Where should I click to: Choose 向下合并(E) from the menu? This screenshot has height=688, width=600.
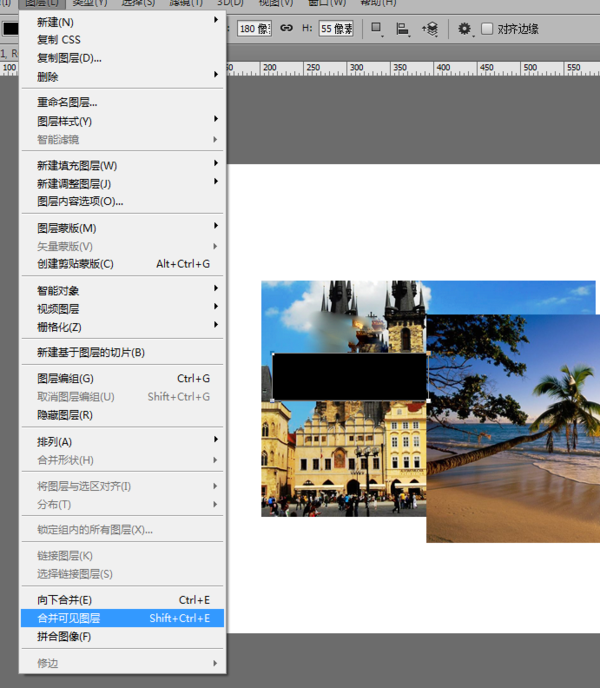[122, 600]
